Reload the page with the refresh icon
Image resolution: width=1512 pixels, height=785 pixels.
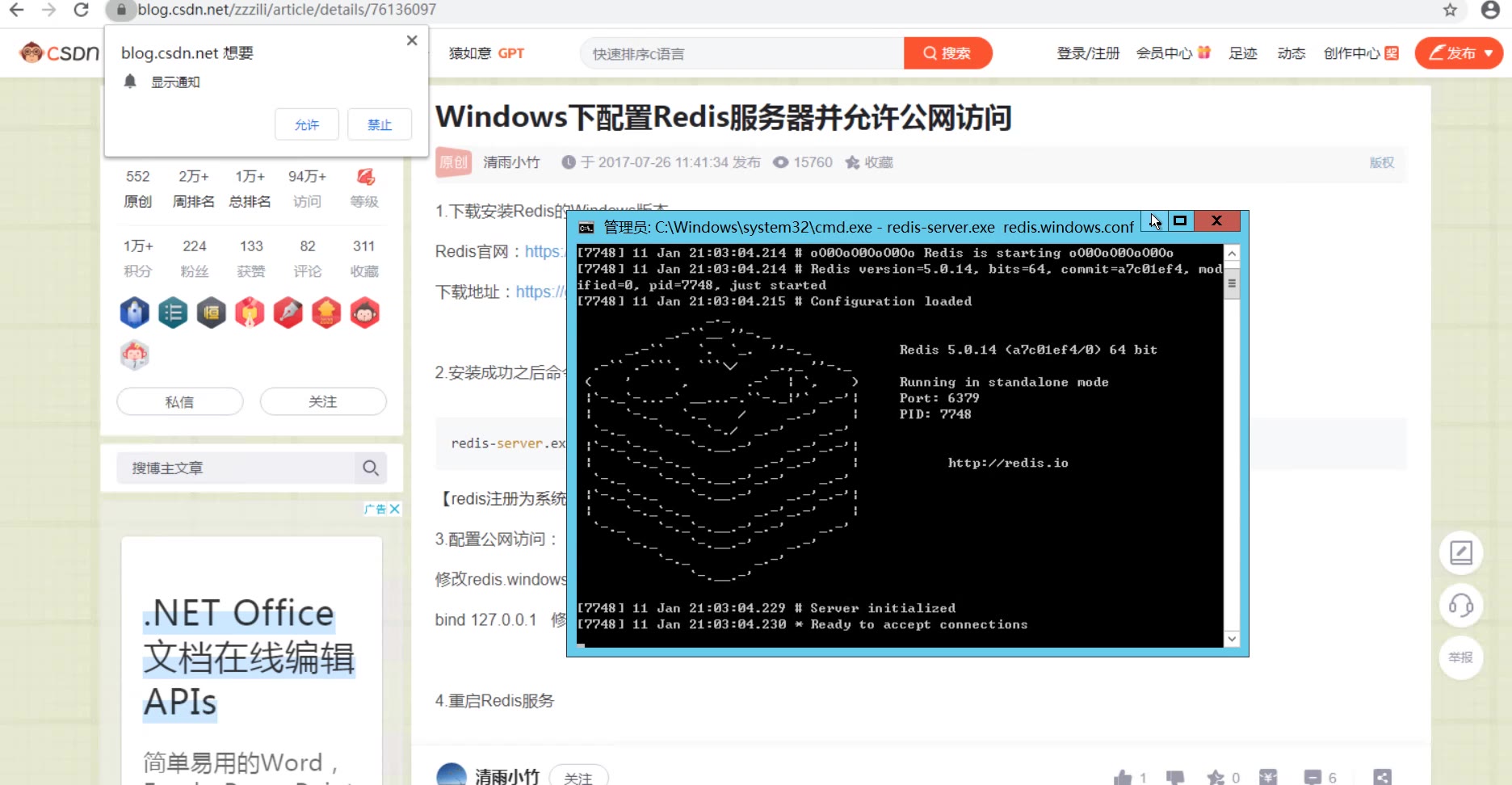coord(81,10)
